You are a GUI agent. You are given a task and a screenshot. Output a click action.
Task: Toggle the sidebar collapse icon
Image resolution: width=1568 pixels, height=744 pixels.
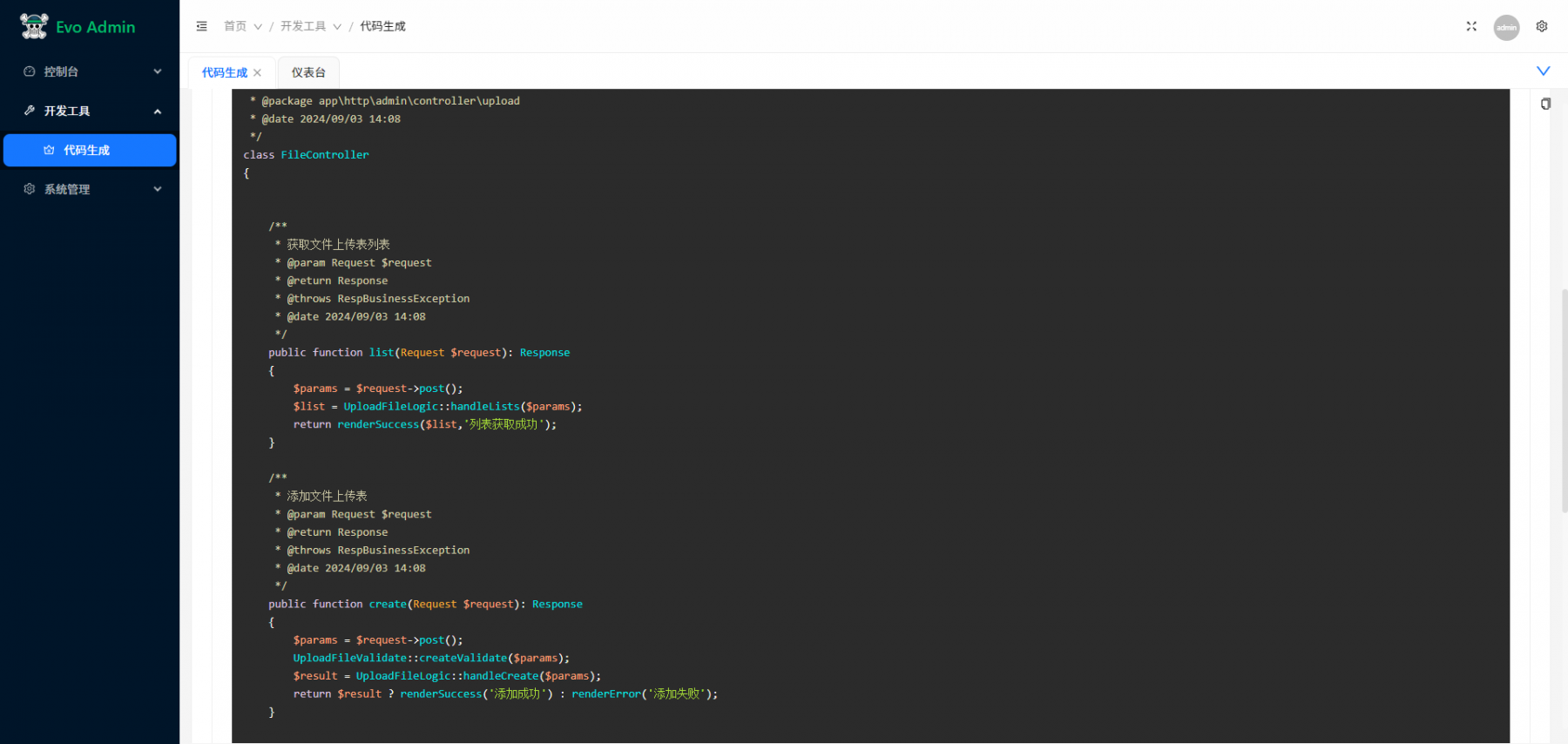coord(201,26)
